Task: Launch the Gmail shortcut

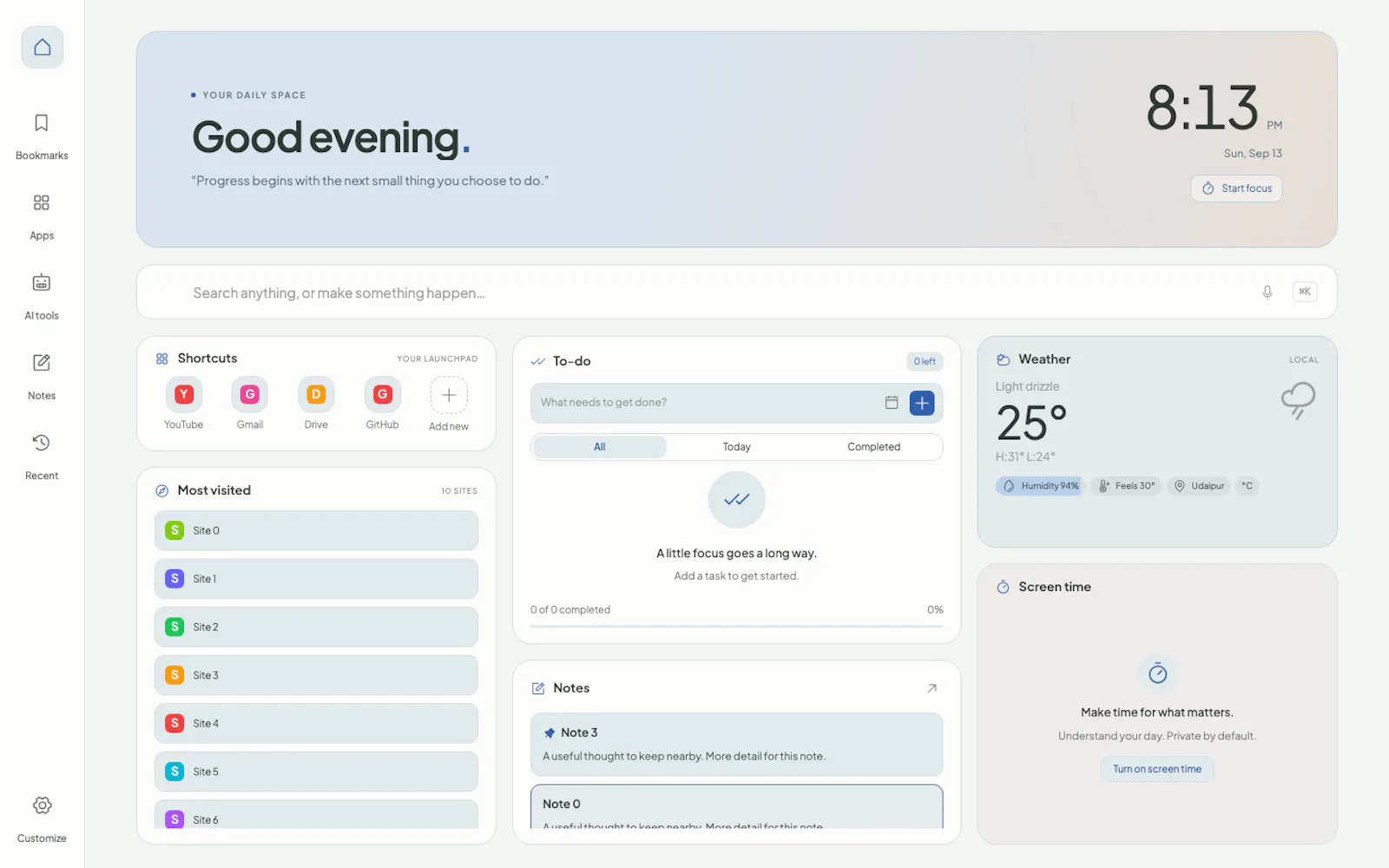Action: (250, 404)
